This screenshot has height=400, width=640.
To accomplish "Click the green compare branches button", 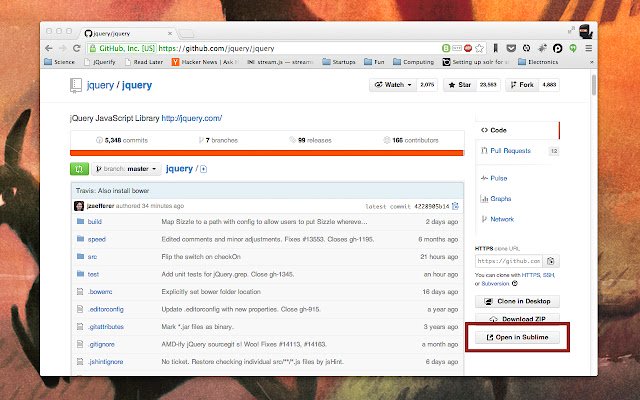I will [79, 169].
